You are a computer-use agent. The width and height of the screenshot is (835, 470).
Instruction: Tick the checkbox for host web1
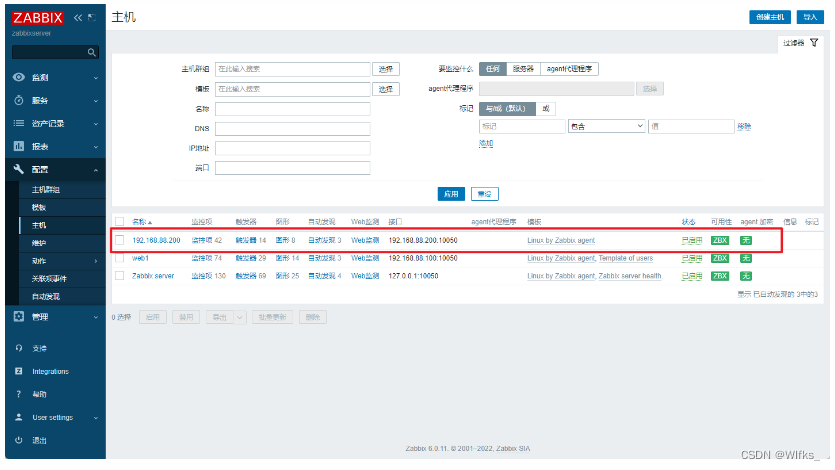pos(120,258)
